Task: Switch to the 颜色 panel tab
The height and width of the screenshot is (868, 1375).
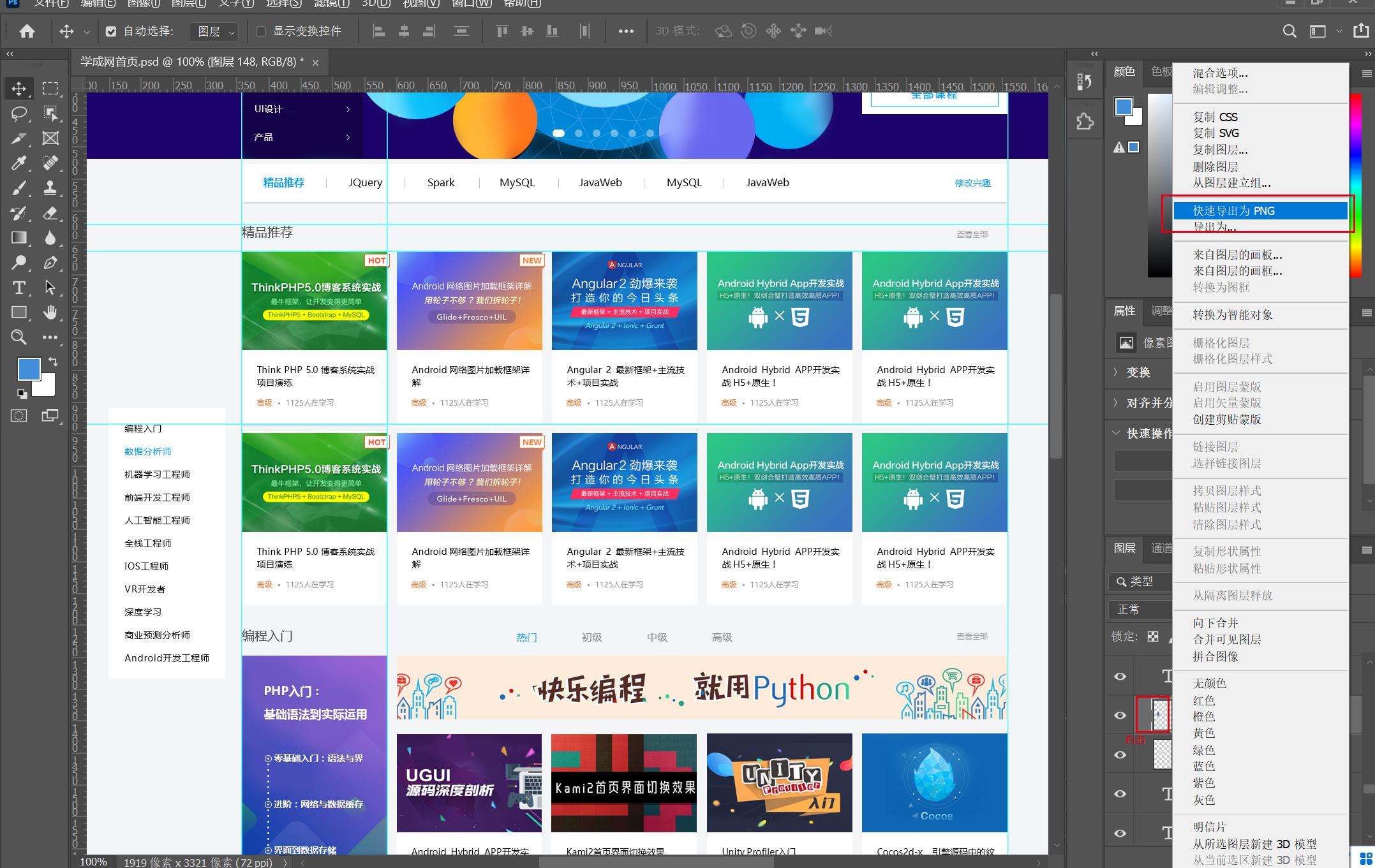Action: point(1124,71)
